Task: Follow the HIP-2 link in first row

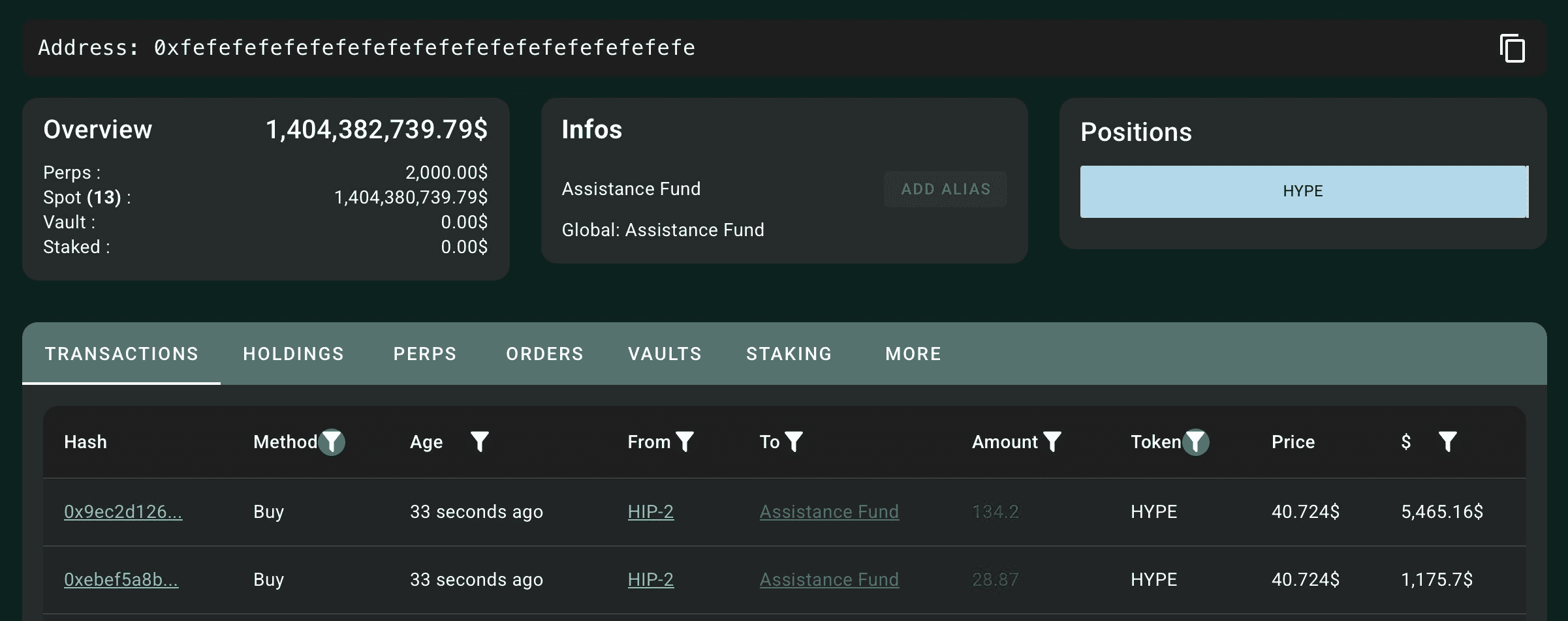Action: pyautogui.click(x=650, y=512)
